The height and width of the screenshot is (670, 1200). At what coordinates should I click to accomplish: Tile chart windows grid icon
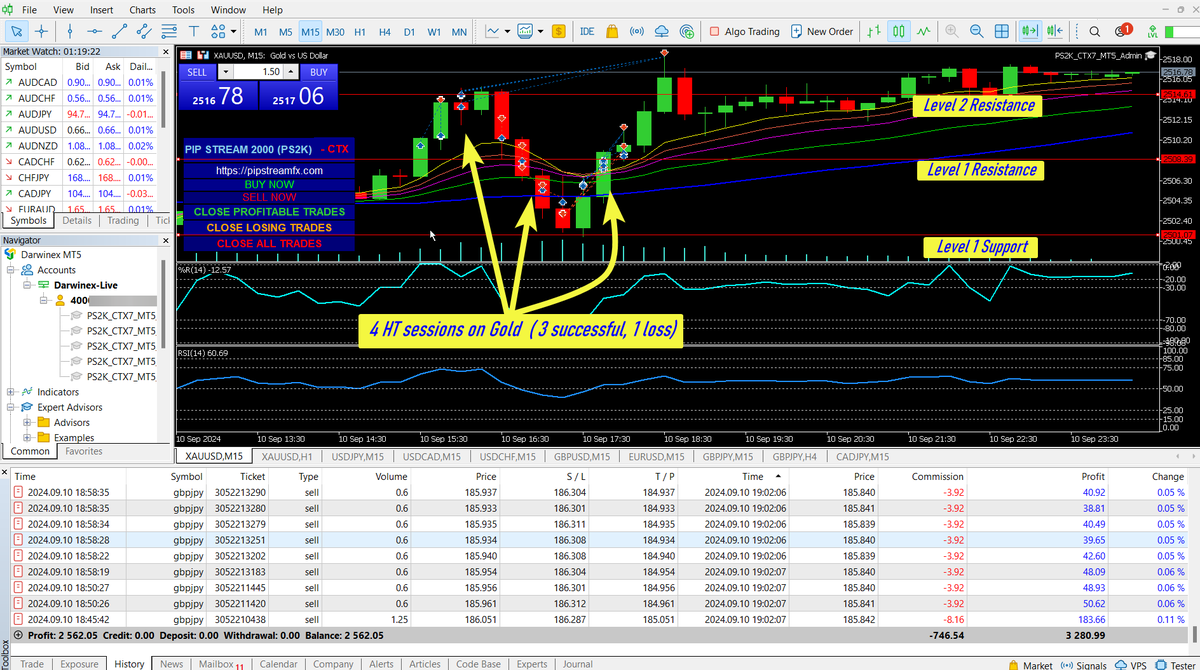click(x=1002, y=31)
